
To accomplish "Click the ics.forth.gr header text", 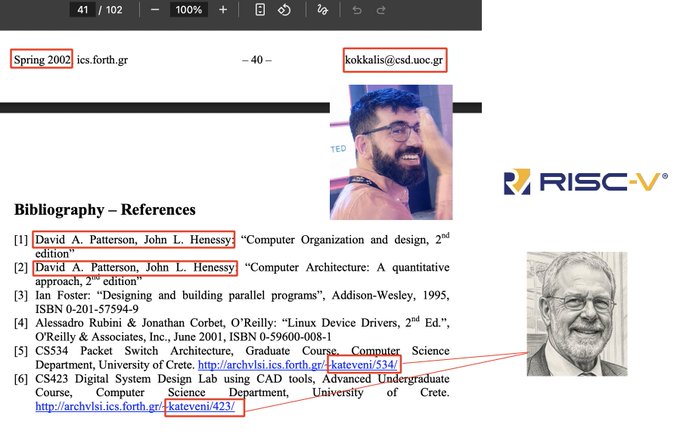I will coord(102,60).
